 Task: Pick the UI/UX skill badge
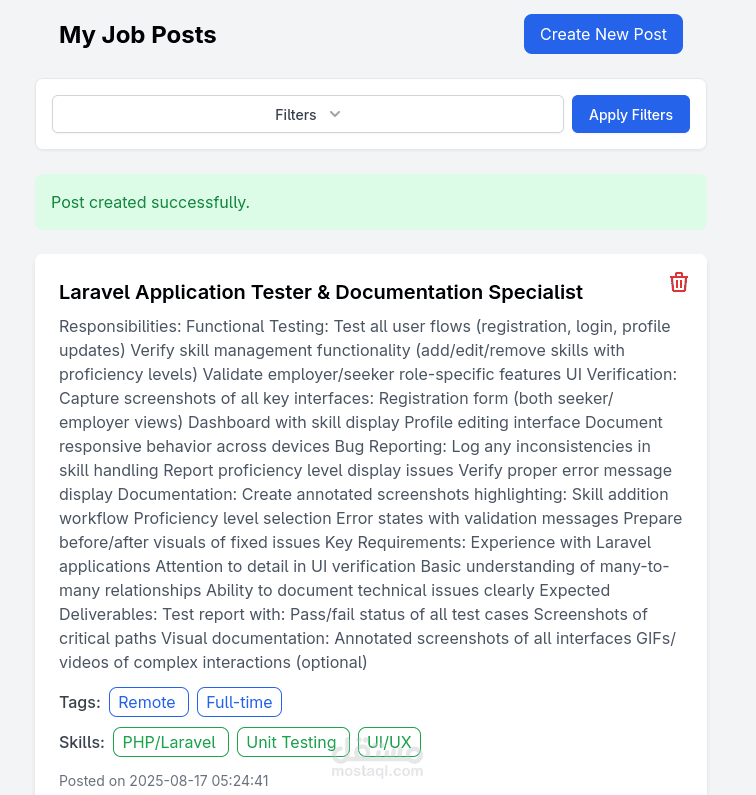point(389,742)
